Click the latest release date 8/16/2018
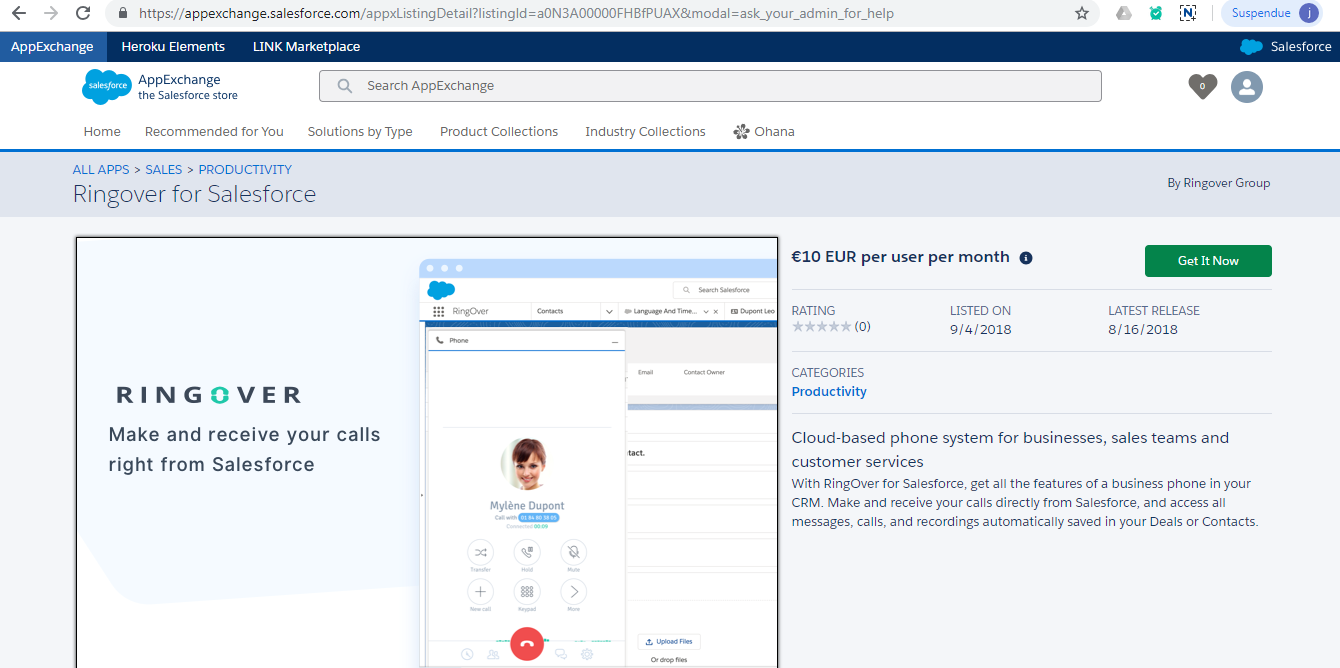 [1143, 330]
